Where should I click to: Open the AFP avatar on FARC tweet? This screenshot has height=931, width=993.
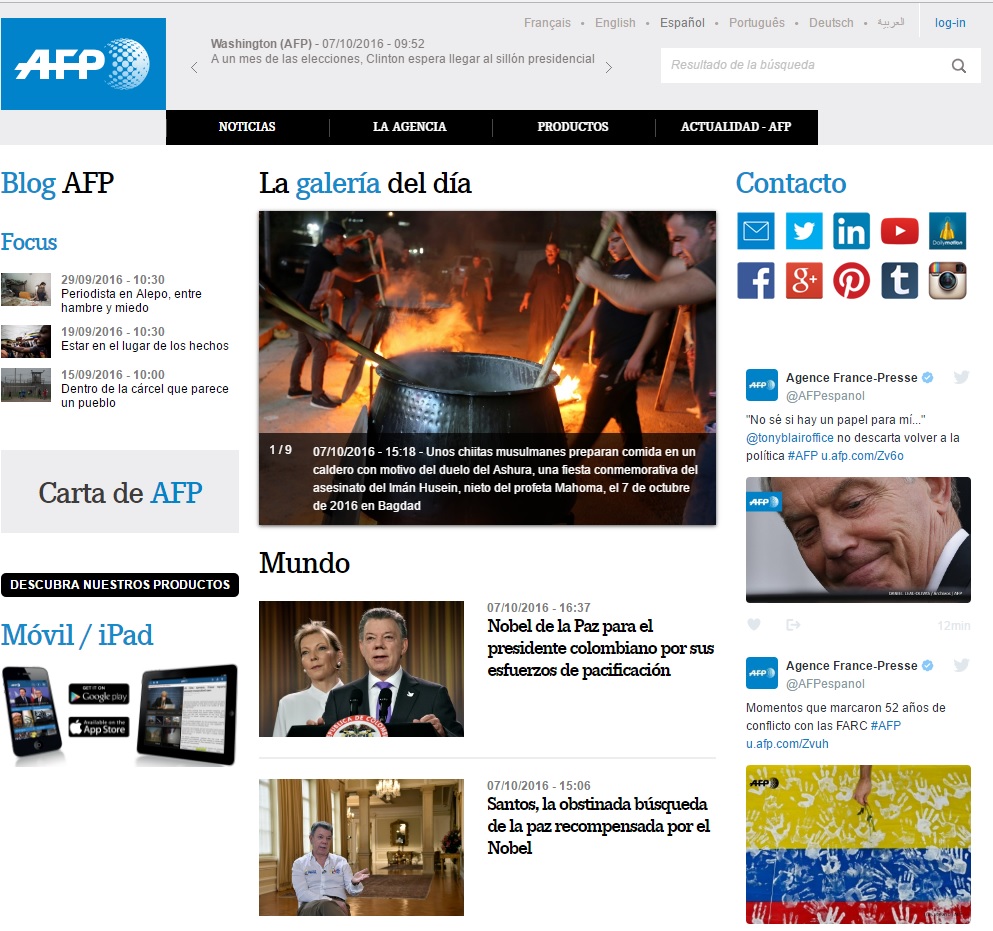tap(762, 673)
